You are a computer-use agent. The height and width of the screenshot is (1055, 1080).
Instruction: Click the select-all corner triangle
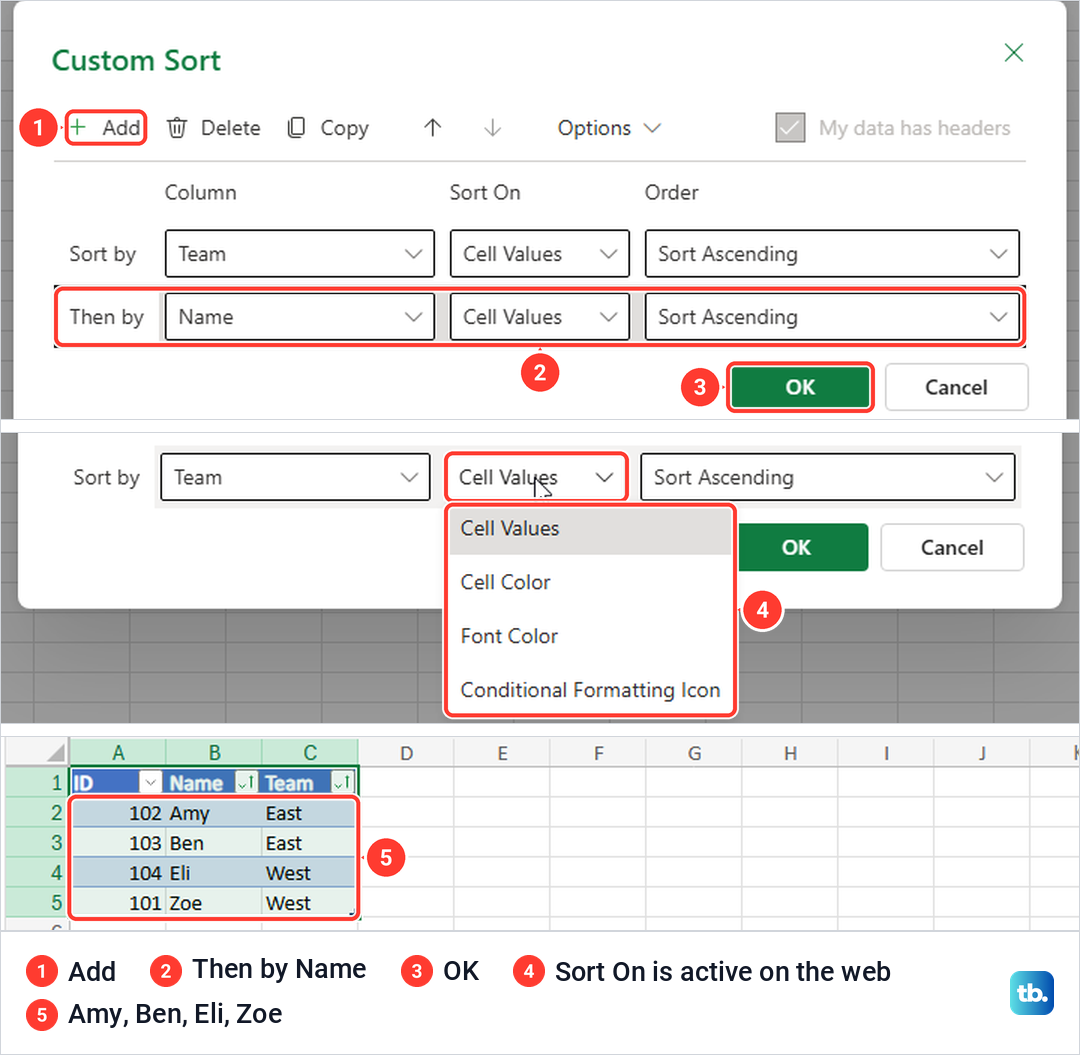point(55,752)
